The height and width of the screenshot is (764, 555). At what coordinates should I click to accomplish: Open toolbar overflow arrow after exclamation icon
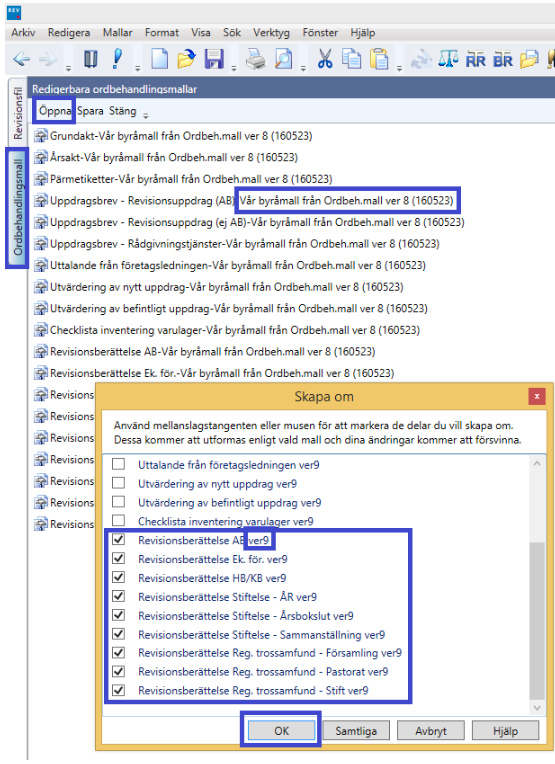[138, 68]
